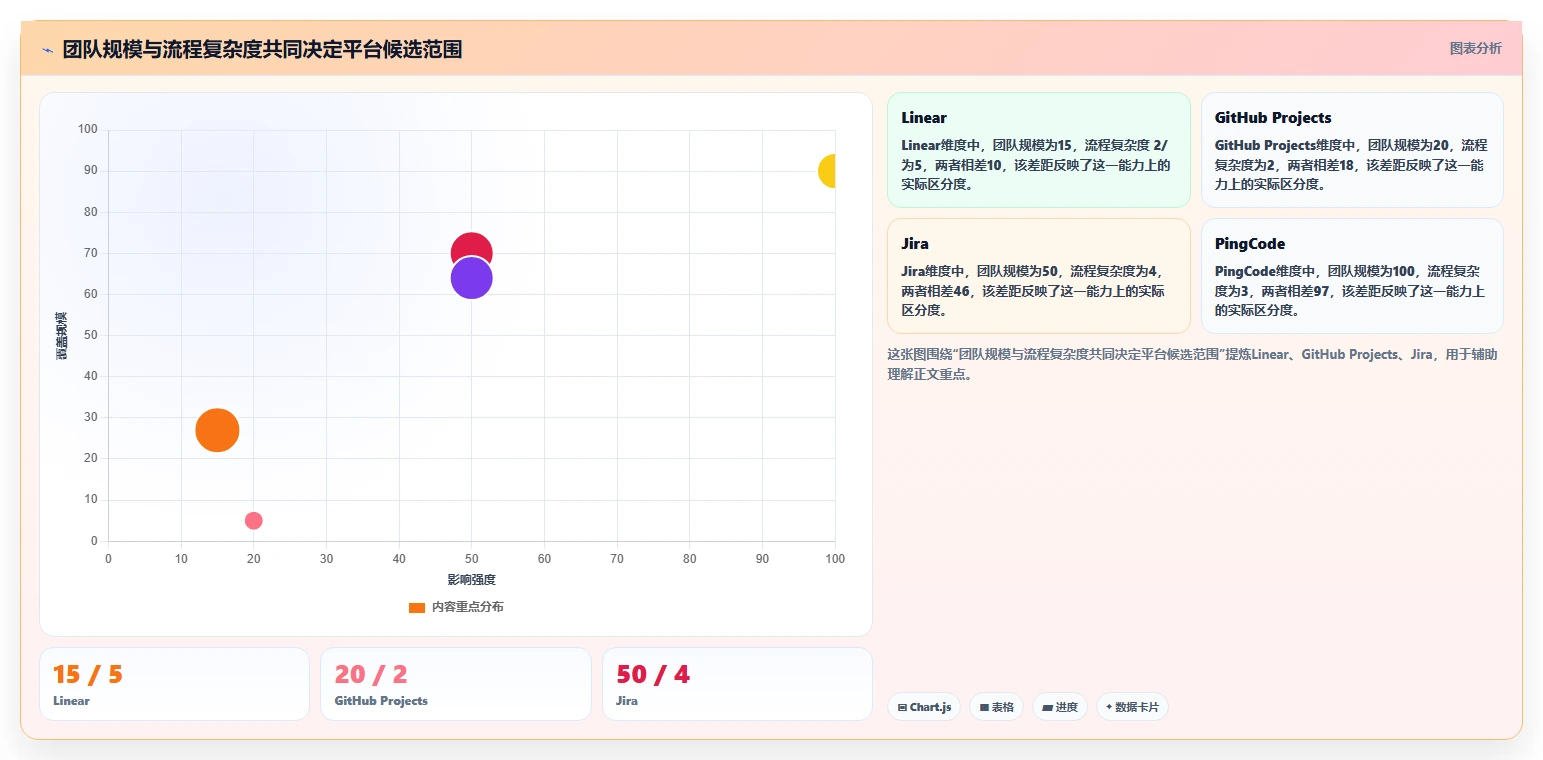Open the Linear info card
This screenshot has height=760, width=1543.
pos(1038,150)
